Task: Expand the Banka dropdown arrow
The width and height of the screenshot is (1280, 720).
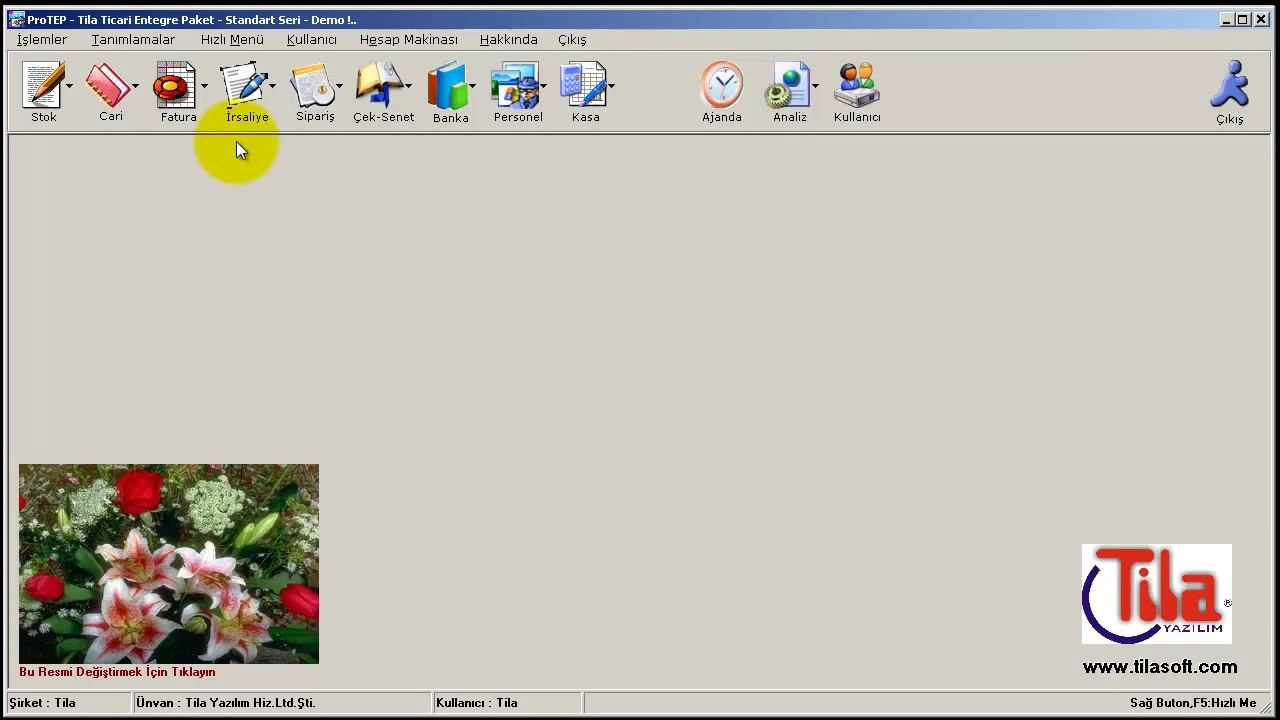Action: (472, 87)
